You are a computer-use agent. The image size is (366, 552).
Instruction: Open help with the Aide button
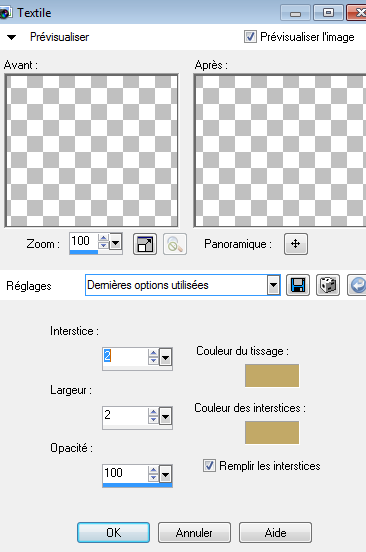(x=275, y=532)
